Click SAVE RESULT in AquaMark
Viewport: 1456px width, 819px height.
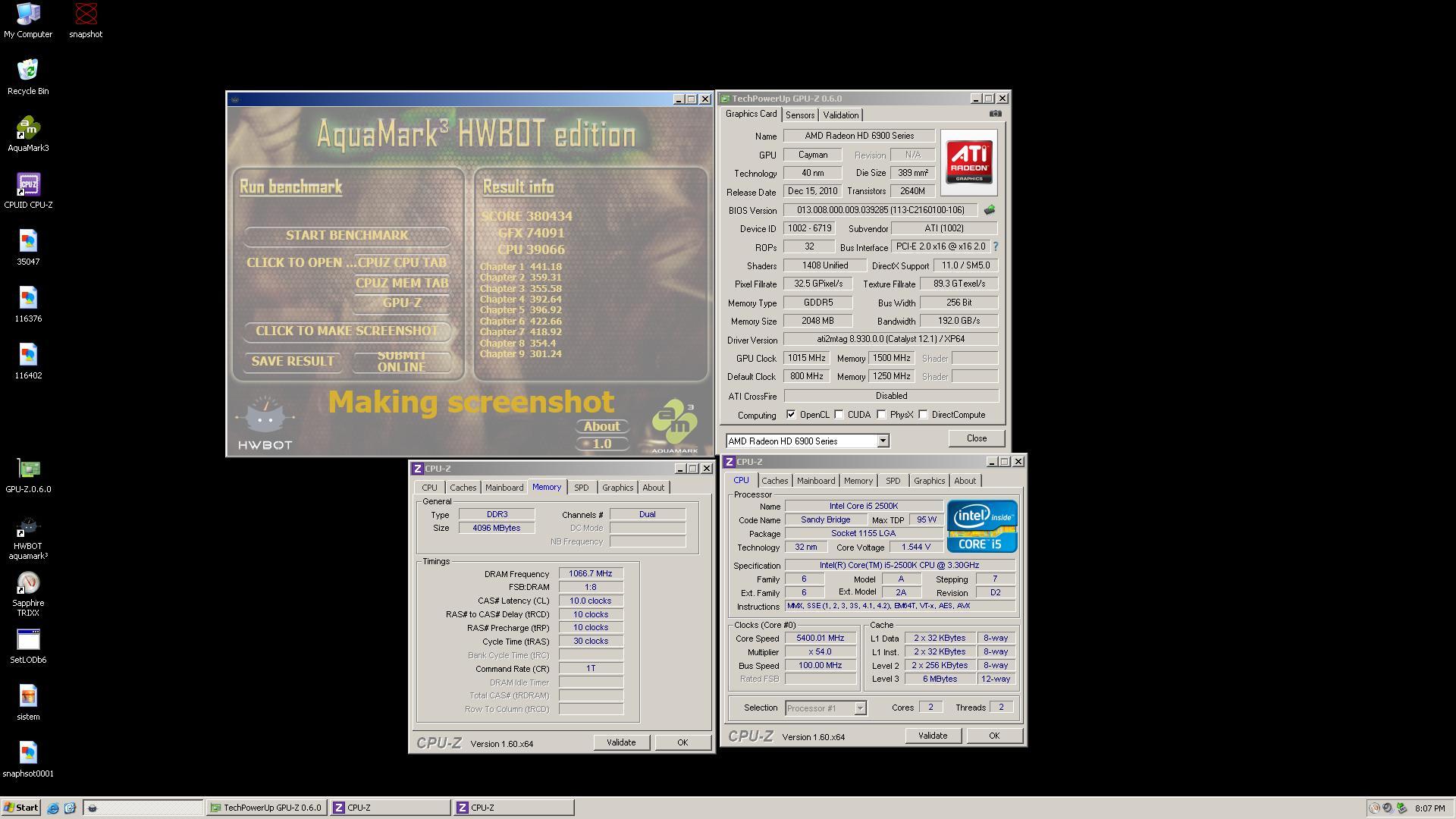pos(293,362)
